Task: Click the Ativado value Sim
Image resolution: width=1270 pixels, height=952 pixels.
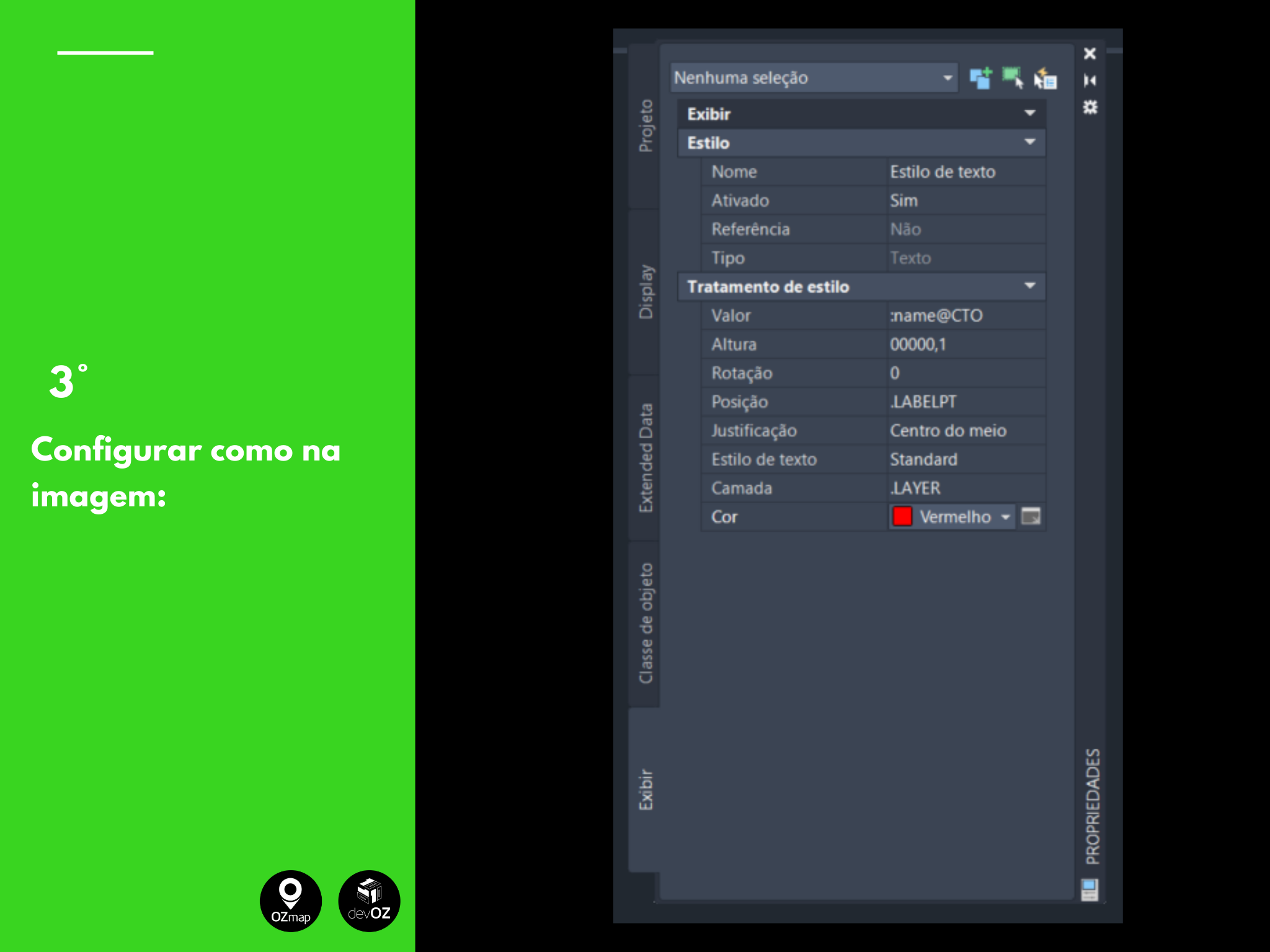Action: point(966,201)
